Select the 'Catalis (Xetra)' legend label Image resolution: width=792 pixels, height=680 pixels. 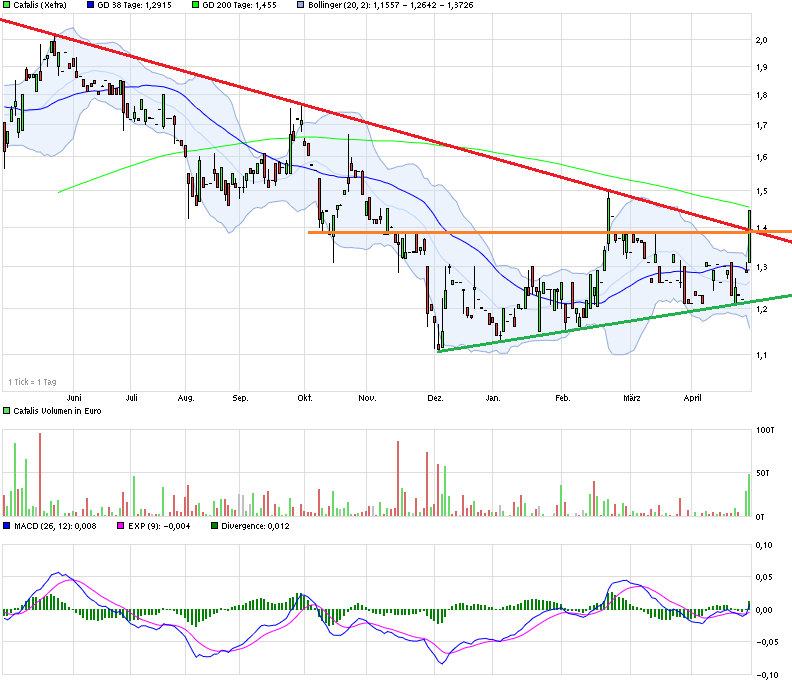click(40, 5)
